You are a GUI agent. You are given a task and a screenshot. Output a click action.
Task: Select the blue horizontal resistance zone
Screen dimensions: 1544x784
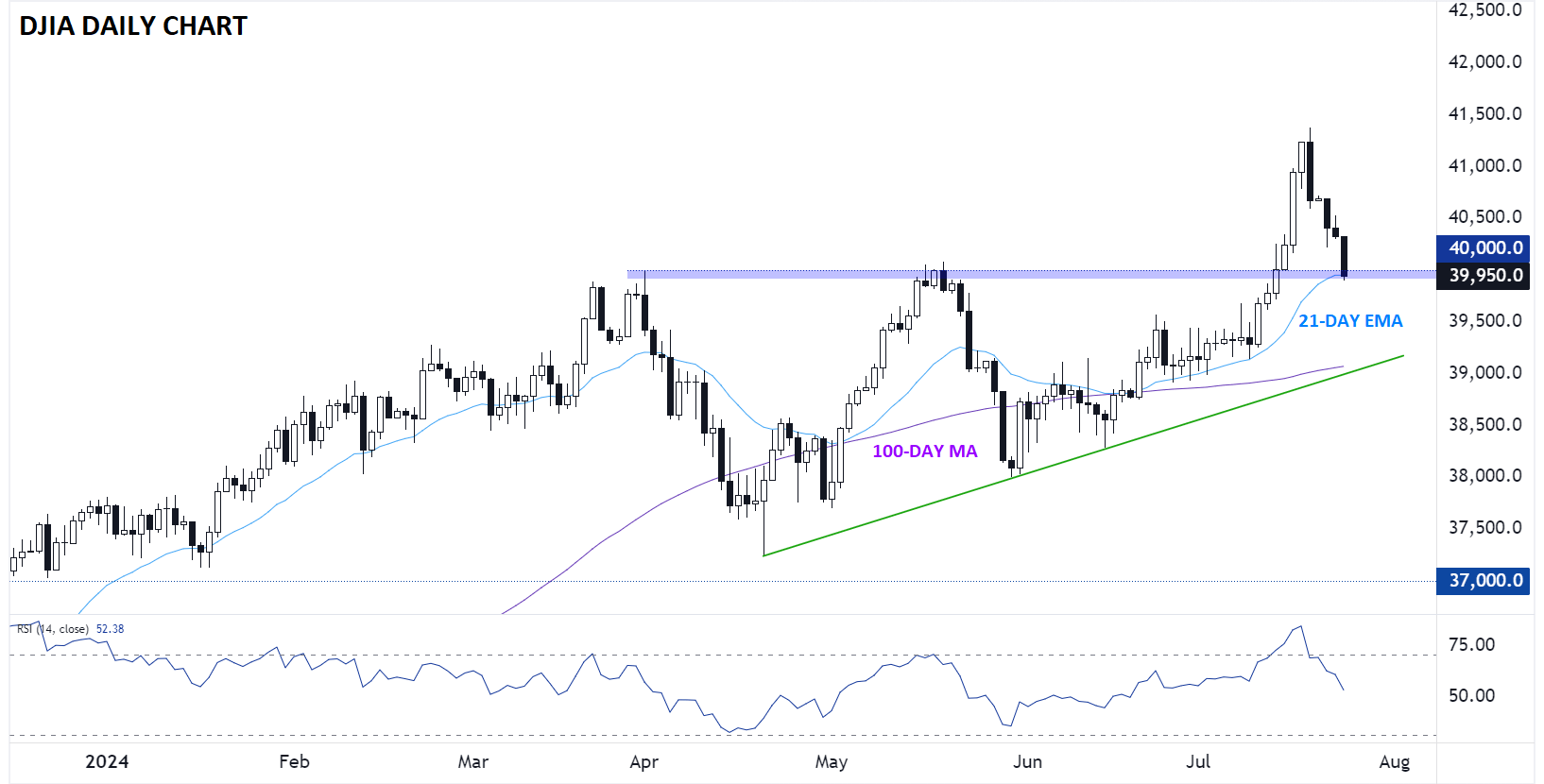pos(1030,275)
